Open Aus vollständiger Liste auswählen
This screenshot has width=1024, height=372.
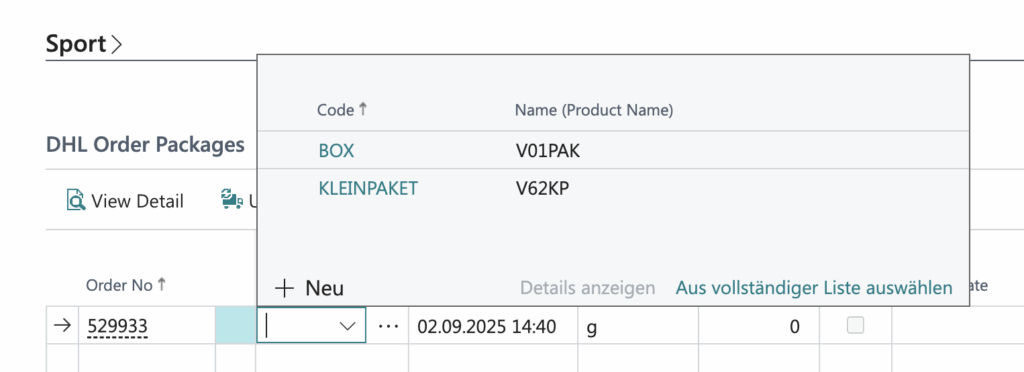point(814,288)
